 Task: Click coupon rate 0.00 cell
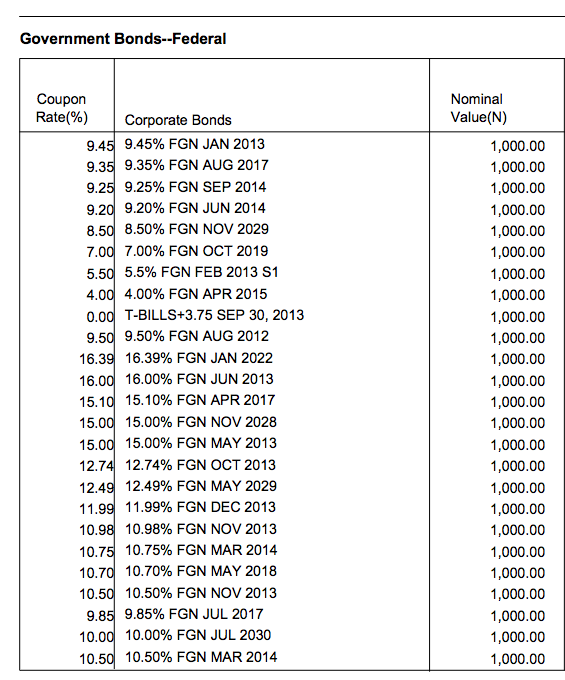click(x=100, y=317)
